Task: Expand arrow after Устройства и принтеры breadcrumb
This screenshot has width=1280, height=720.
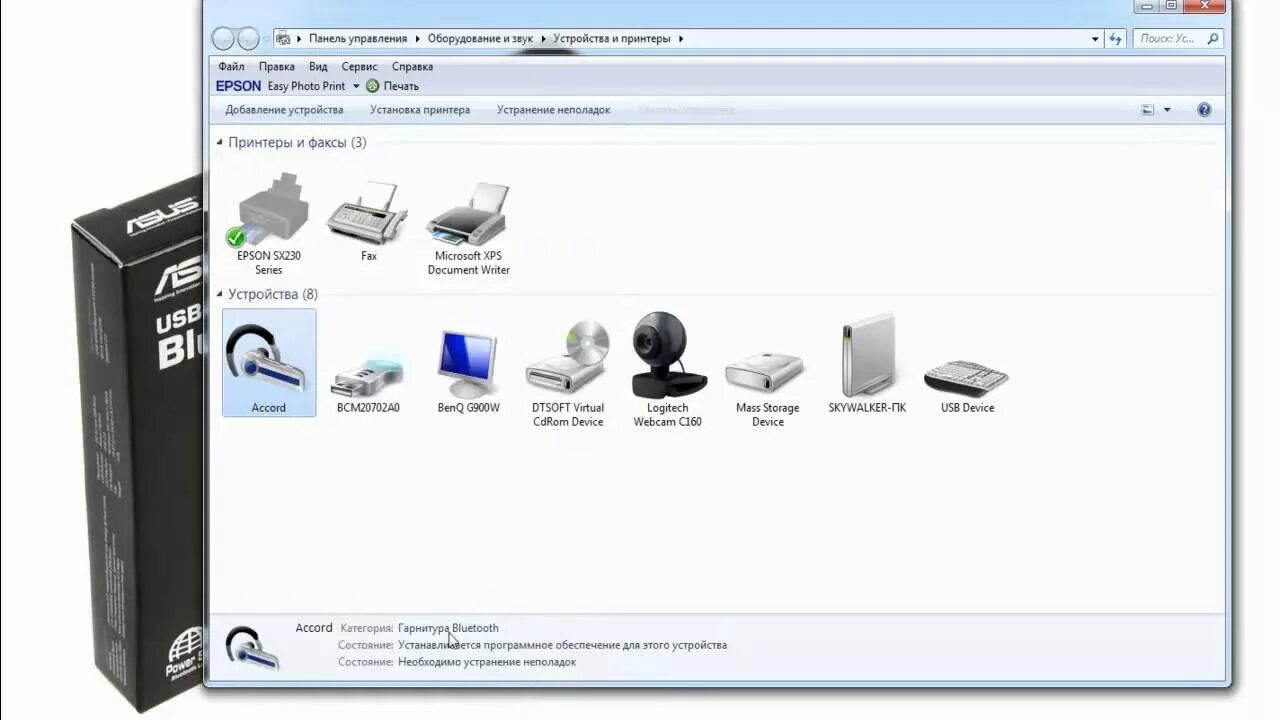Action: click(681, 39)
